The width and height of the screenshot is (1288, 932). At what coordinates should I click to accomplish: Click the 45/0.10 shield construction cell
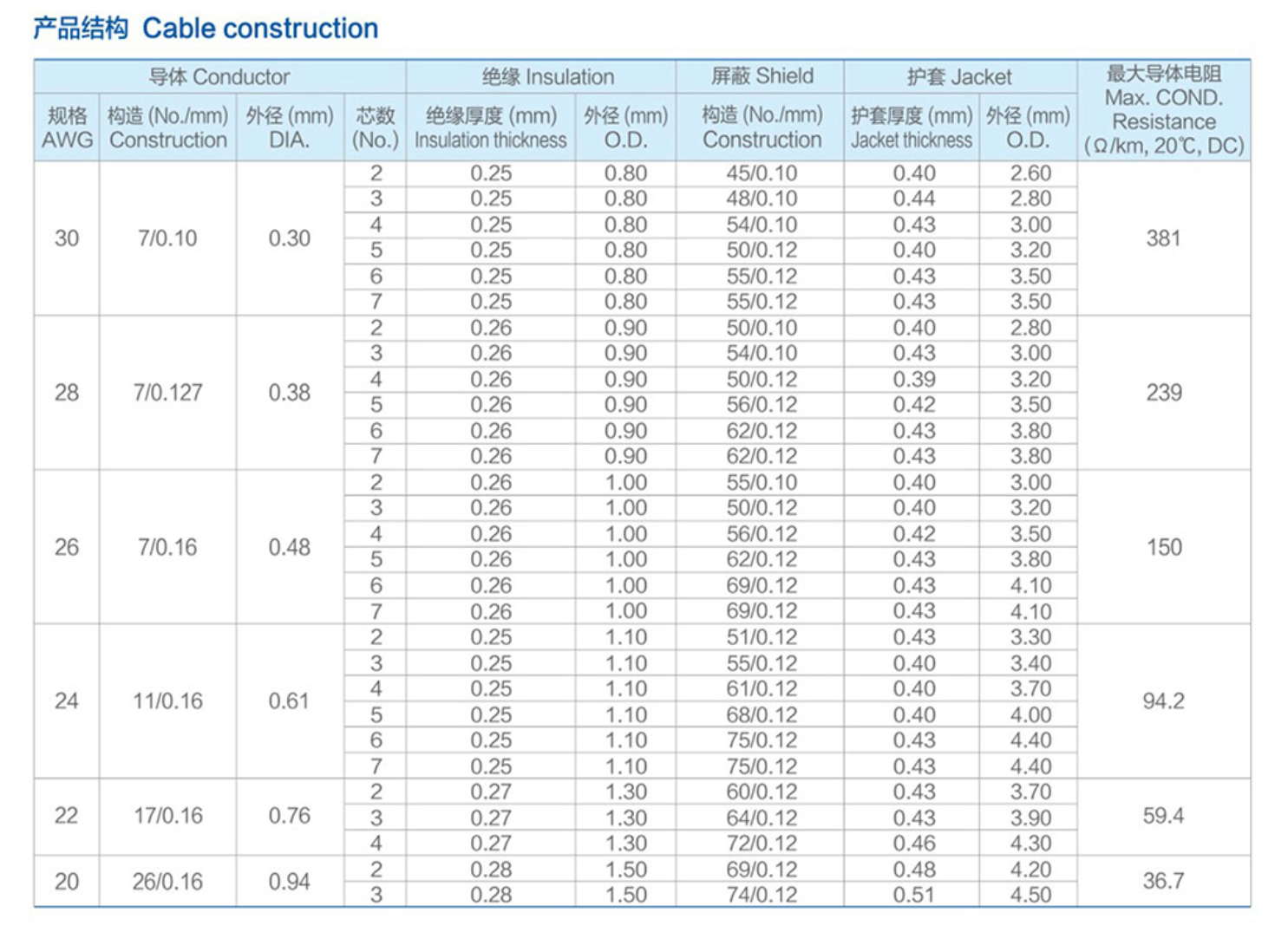762,173
